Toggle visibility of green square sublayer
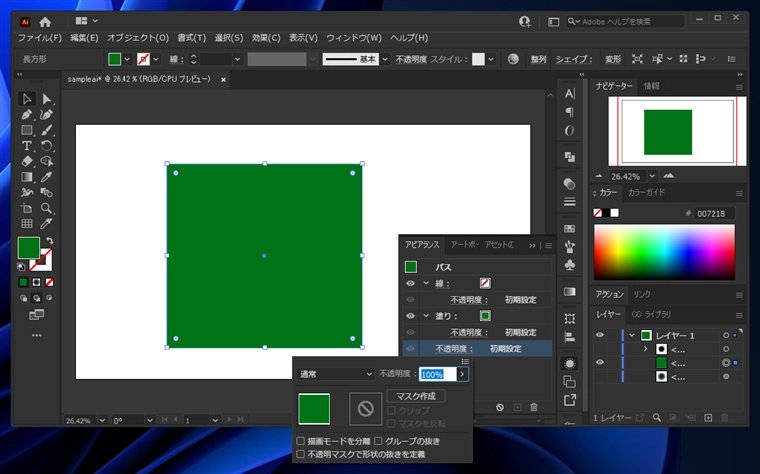760x474 pixels. [600, 363]
